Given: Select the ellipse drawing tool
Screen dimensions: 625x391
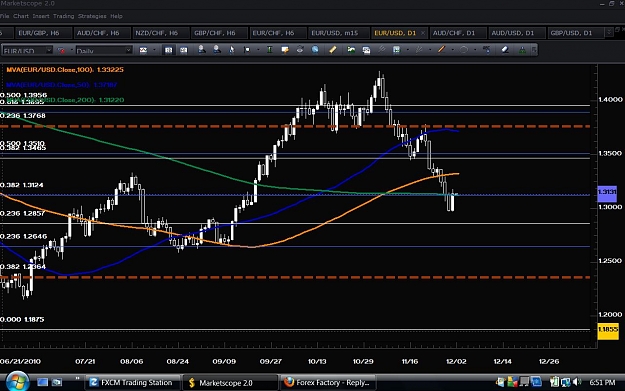Looking at the screenshot, I should click(464, 49).
